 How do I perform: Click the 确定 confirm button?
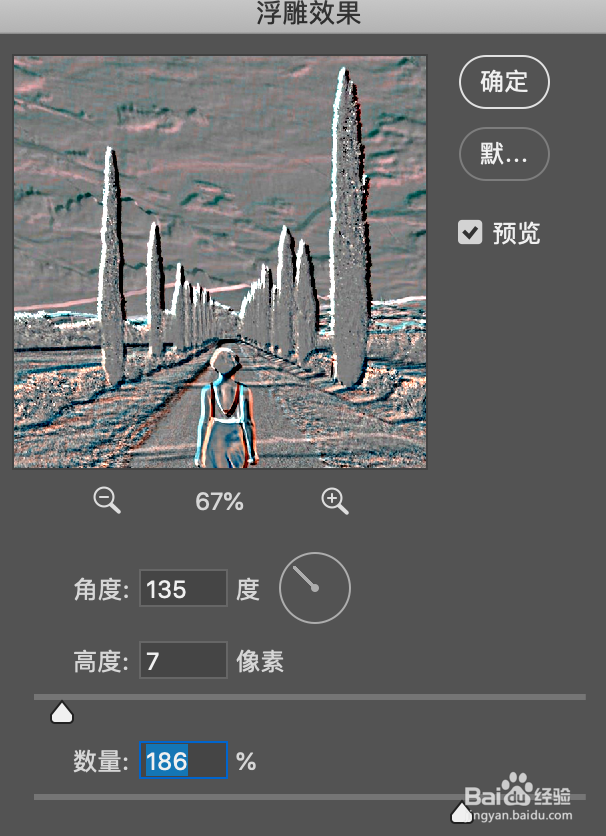(x=504, y=82)
